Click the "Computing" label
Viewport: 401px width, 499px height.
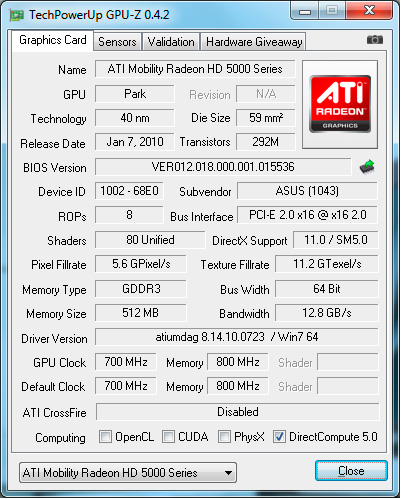(60, 438)
